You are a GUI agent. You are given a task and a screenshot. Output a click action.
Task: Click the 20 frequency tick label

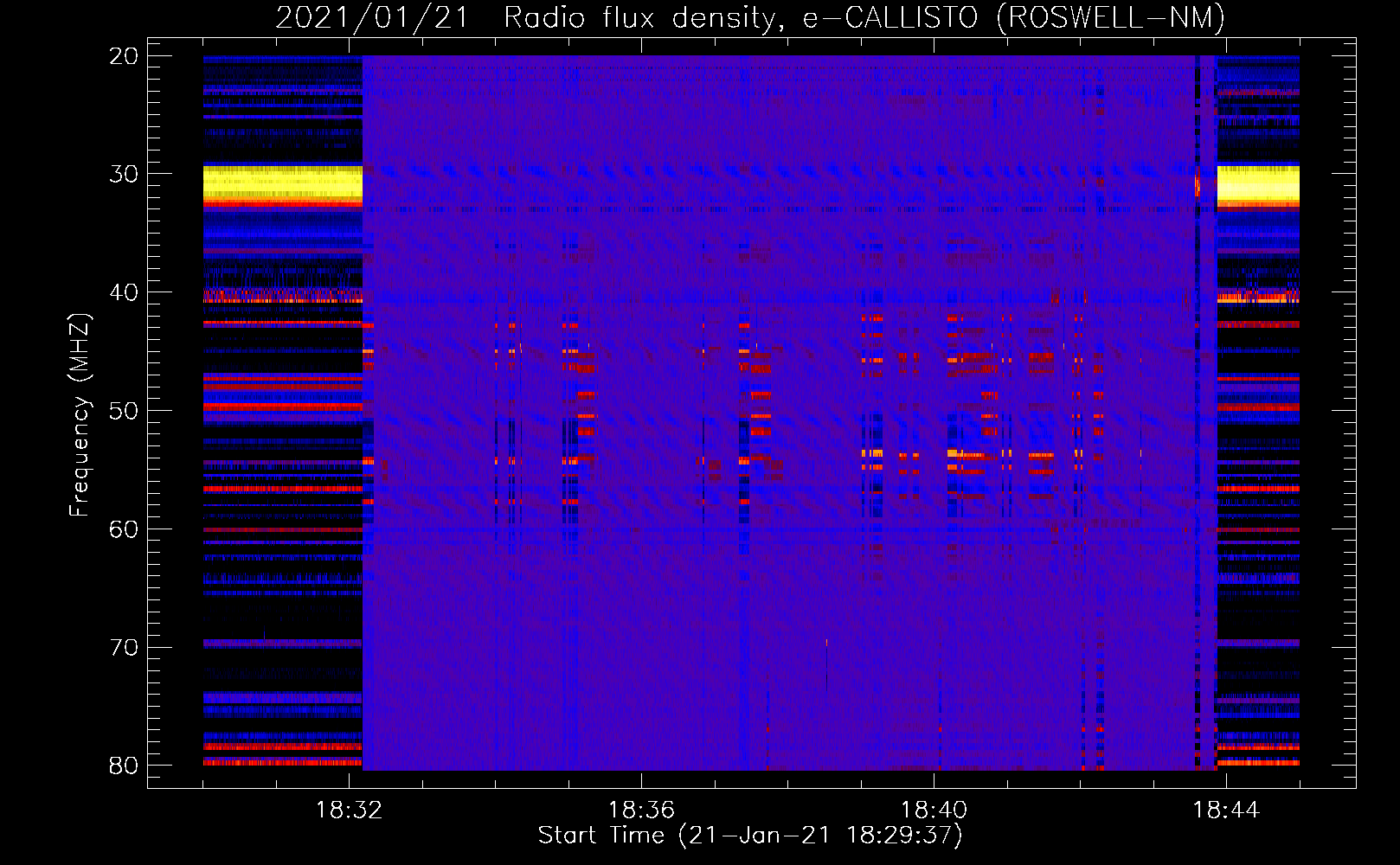(124, 56)
